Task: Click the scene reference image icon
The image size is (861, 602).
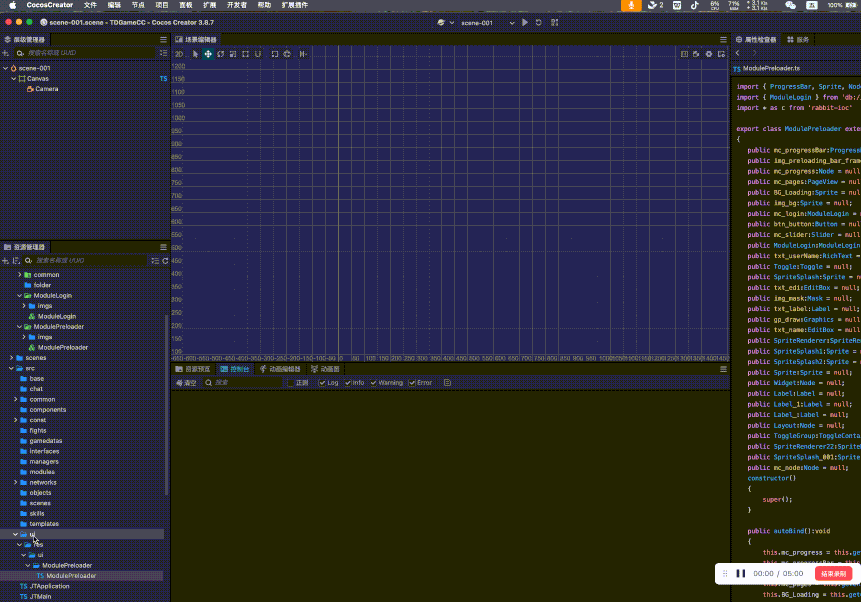Action: (684, 54)
